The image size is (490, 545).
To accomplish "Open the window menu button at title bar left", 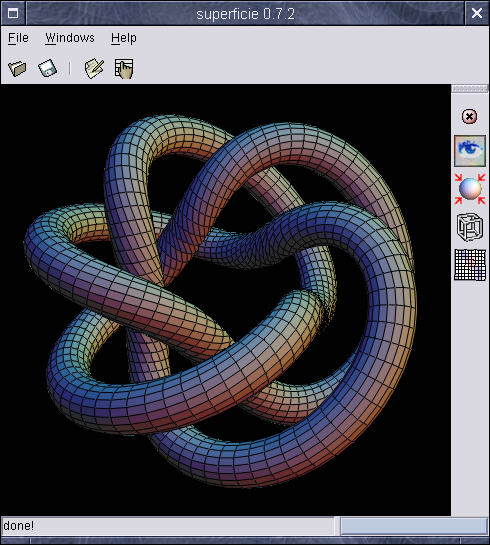I will pyautogui.click(x=13, y=13).
